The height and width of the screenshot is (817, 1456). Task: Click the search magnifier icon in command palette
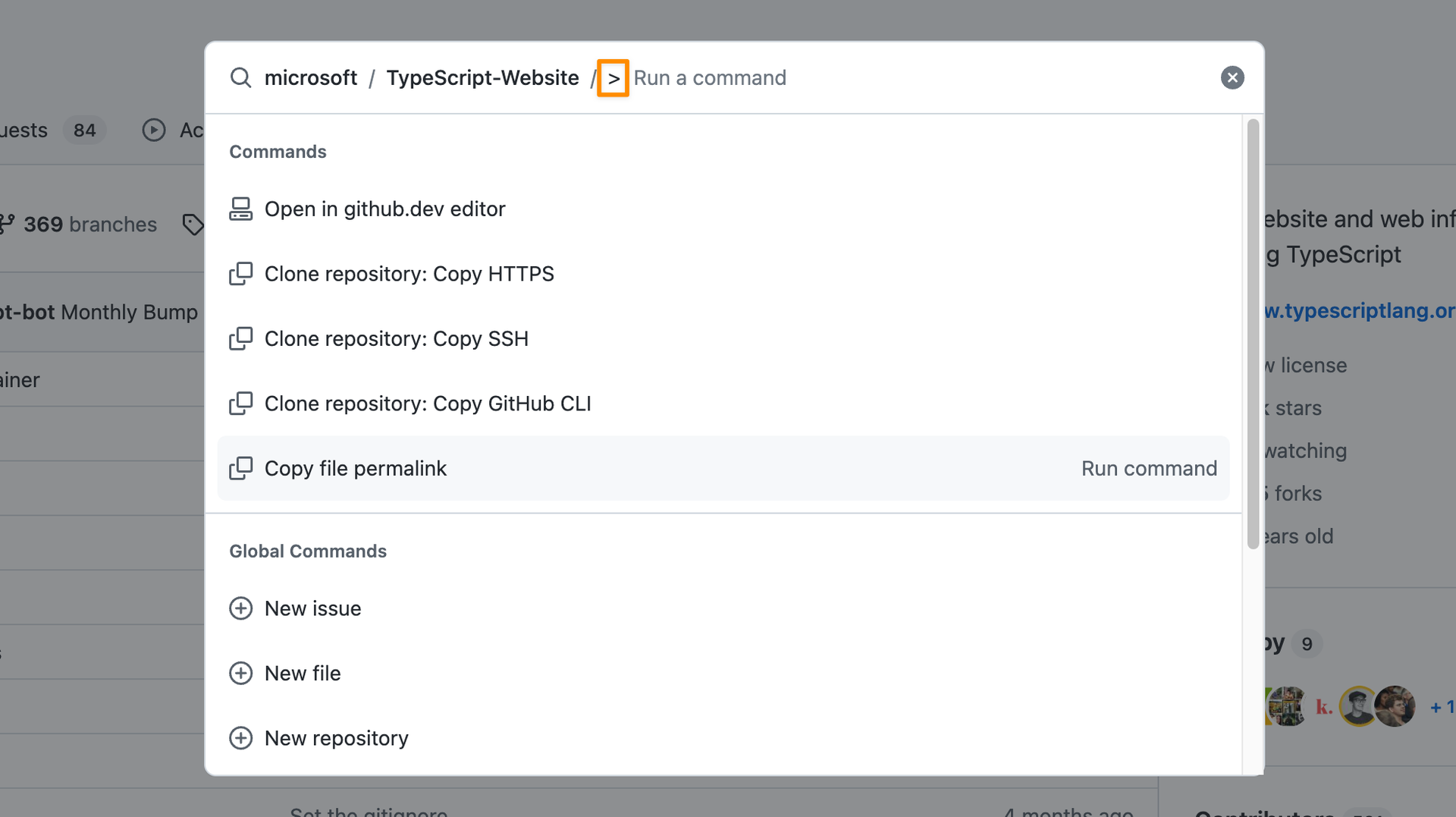coord(240,77)
